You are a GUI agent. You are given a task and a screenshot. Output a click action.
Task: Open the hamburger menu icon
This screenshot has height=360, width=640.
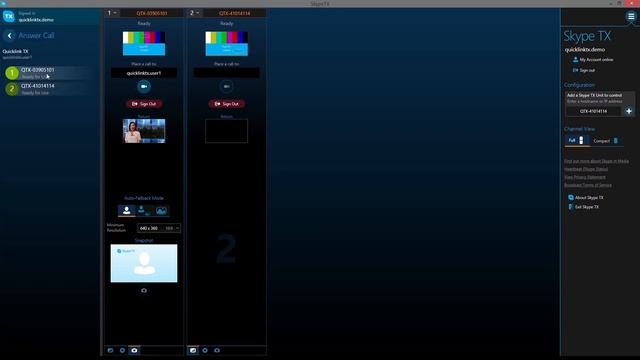tap(631, 17)
